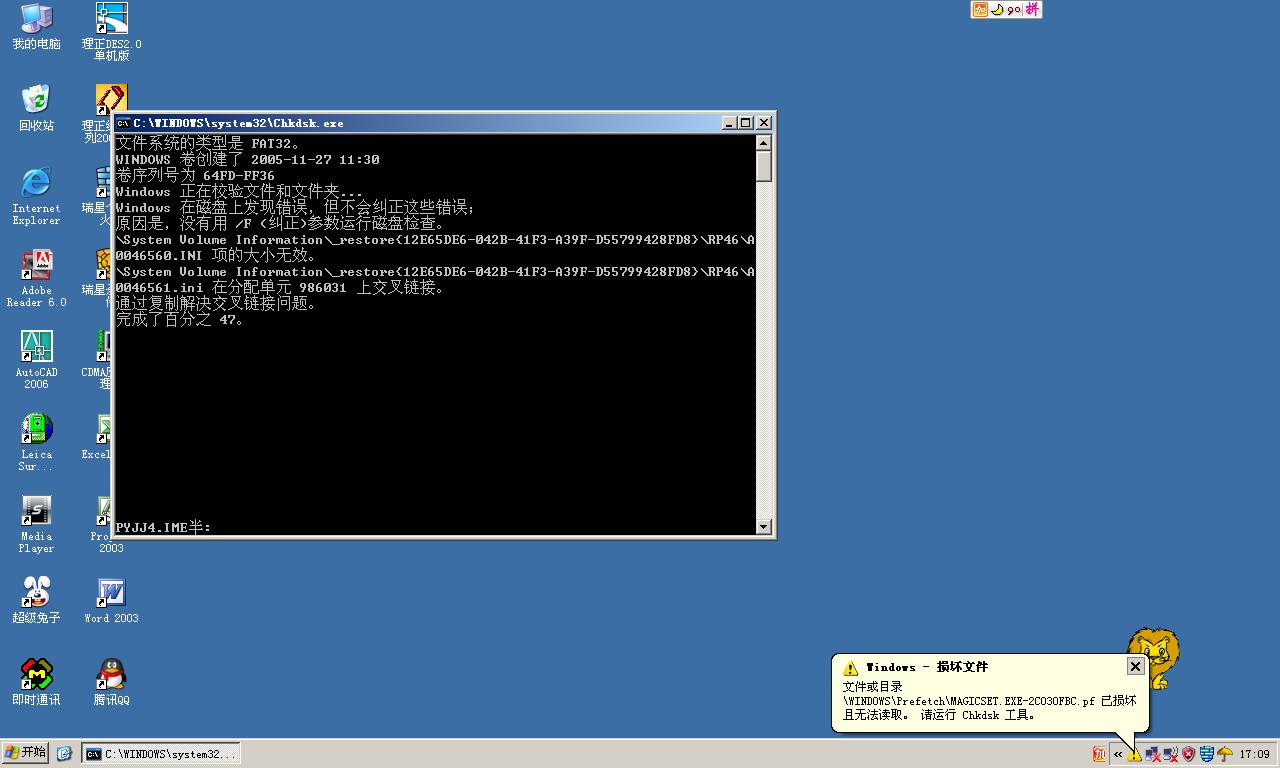Click the 17:09 taskbar clock

pyautogui.click(x=1254, y=754)
